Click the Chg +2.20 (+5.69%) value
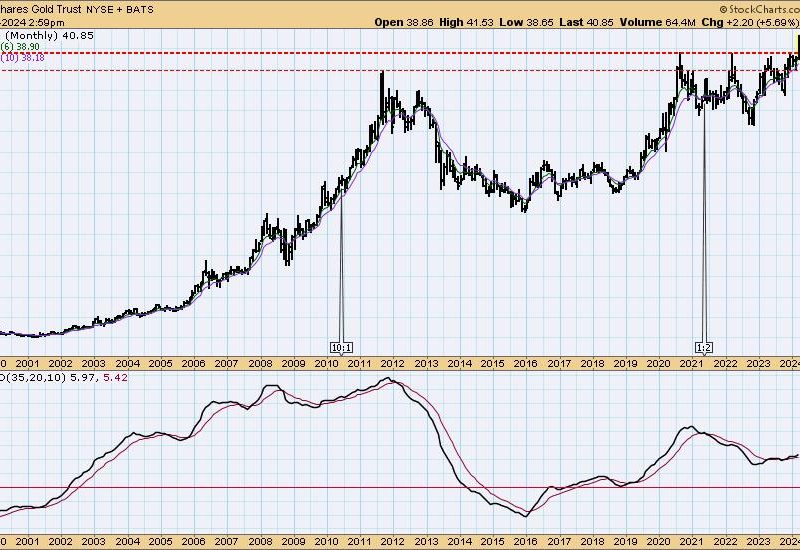This screenshot has width=800, height=550. [750, 22]
